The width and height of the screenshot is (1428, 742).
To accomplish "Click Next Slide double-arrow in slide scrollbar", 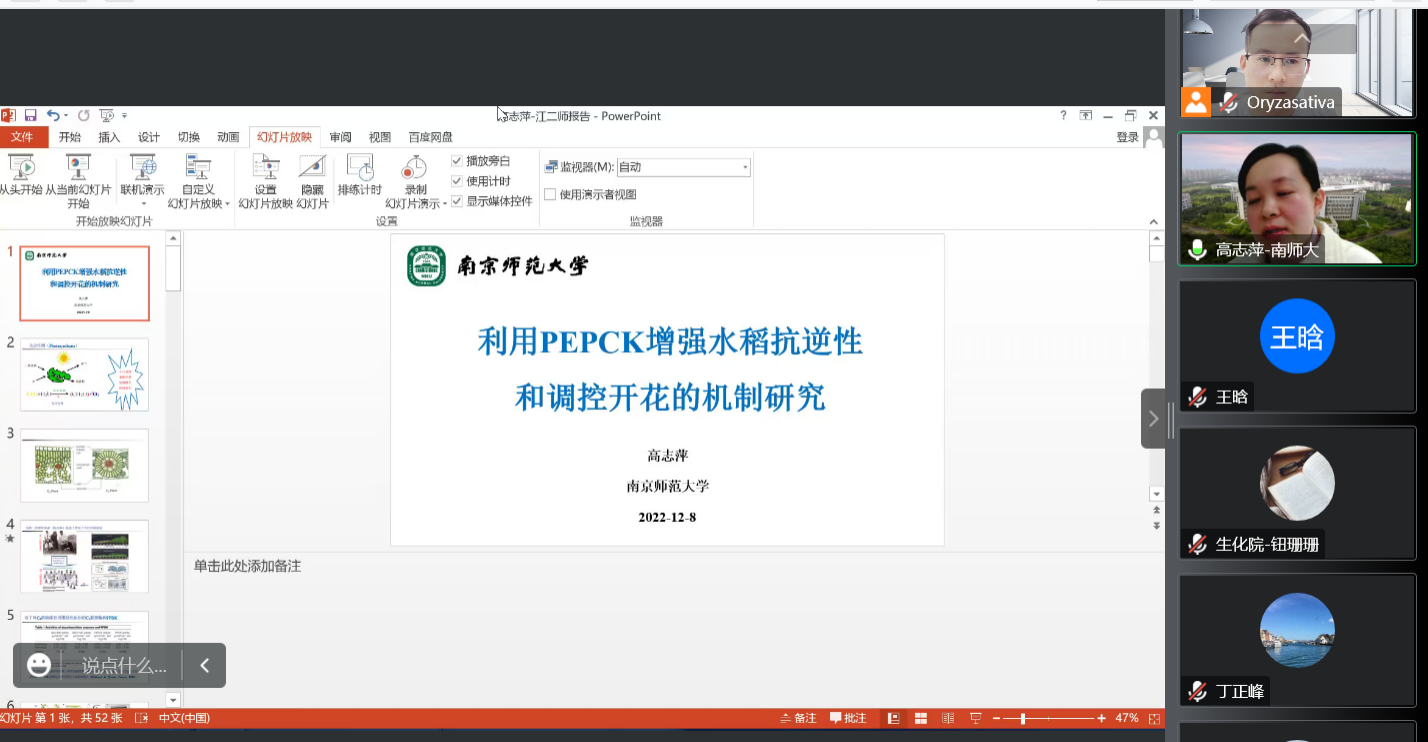I will (1157, 526).
